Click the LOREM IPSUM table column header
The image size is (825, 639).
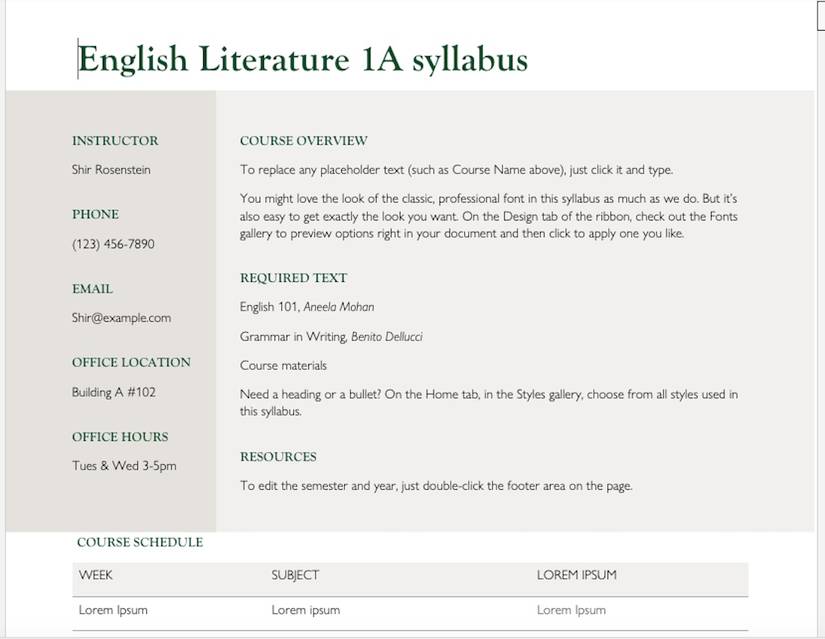tap(577, 575)
